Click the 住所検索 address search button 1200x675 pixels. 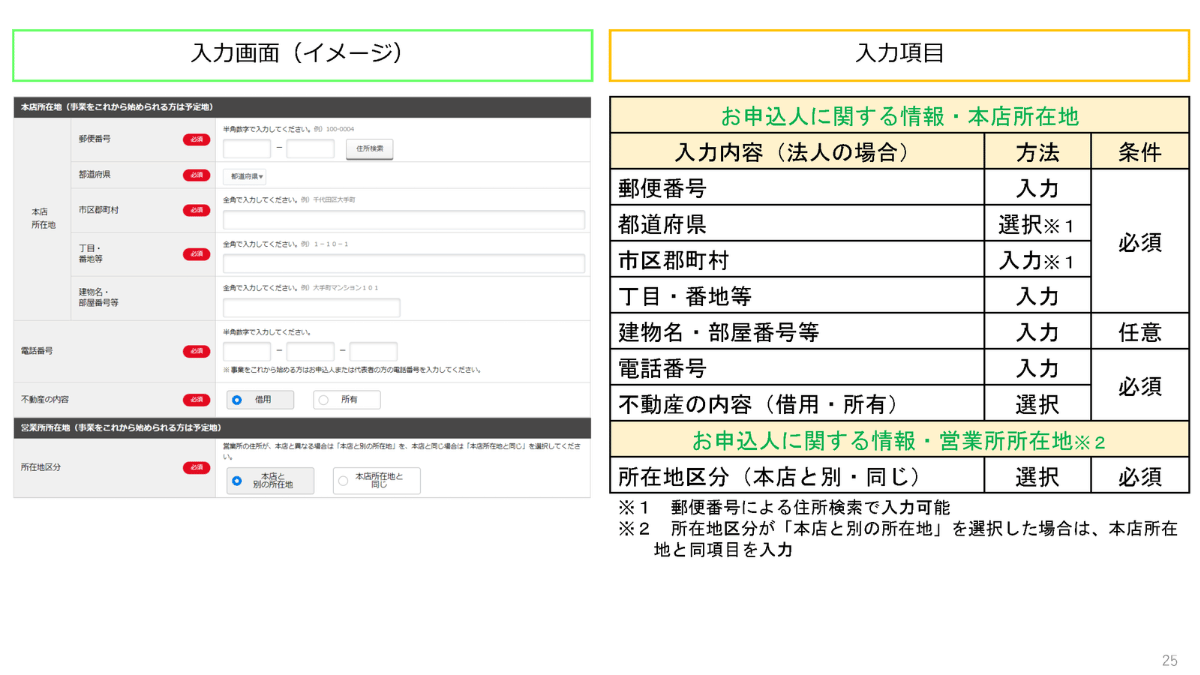[x=370, y=149]
